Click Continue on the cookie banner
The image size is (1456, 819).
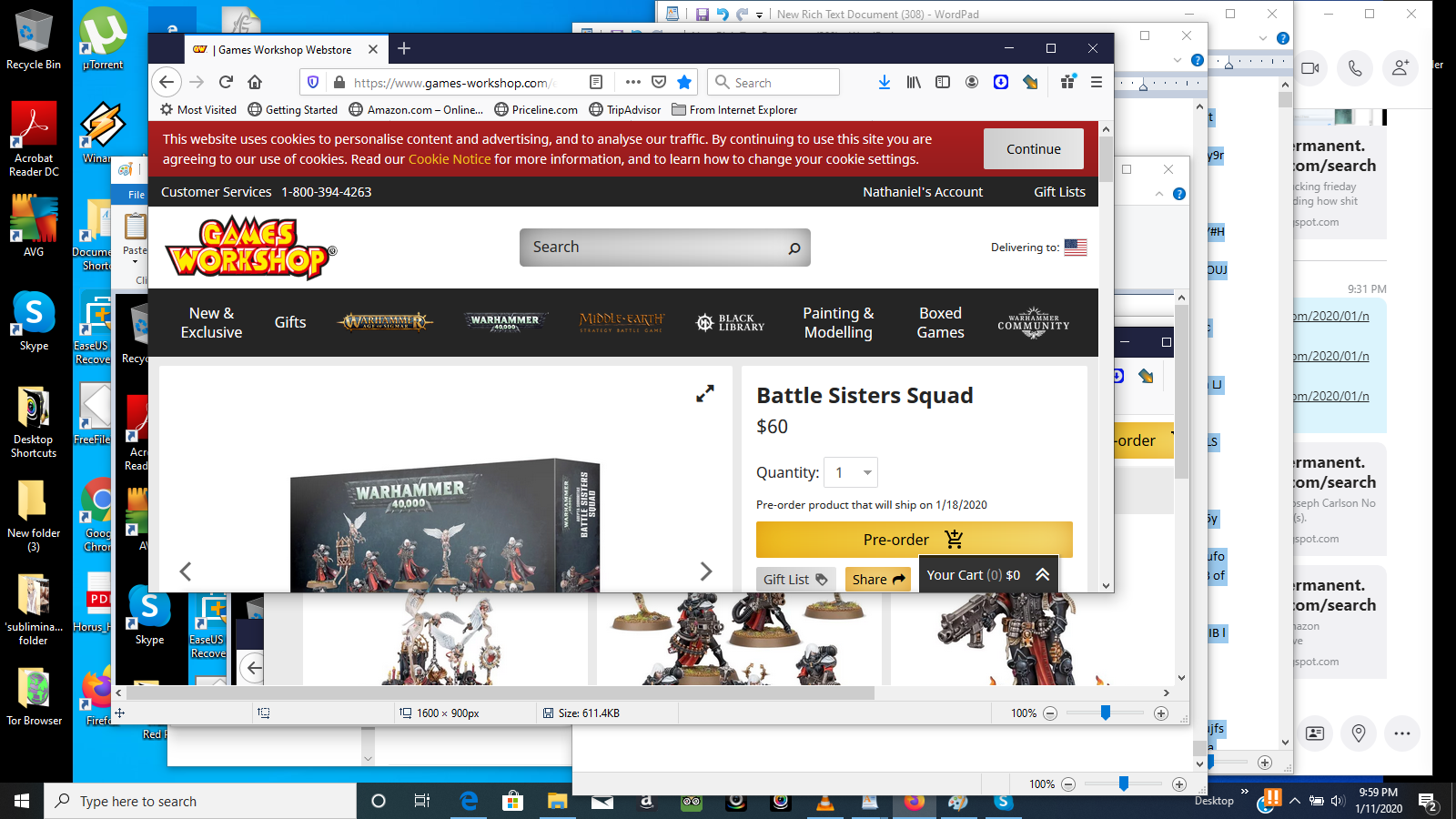pyautogui.click(x=1034, y=148)
